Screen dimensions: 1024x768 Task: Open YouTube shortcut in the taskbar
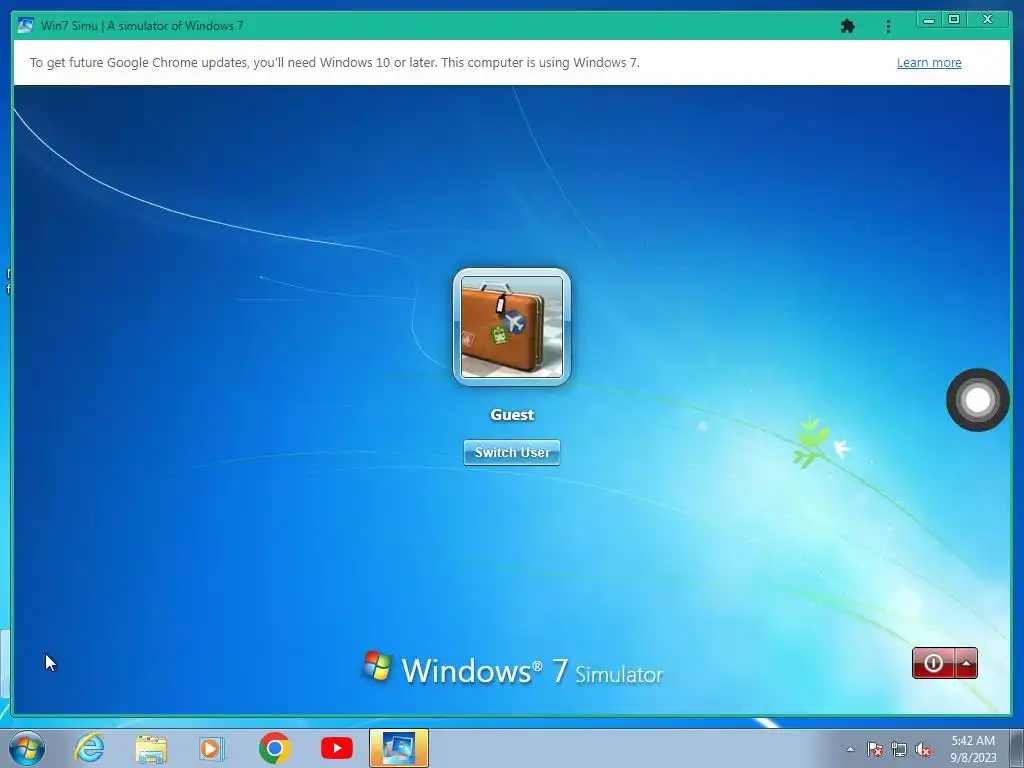[337, 748]
